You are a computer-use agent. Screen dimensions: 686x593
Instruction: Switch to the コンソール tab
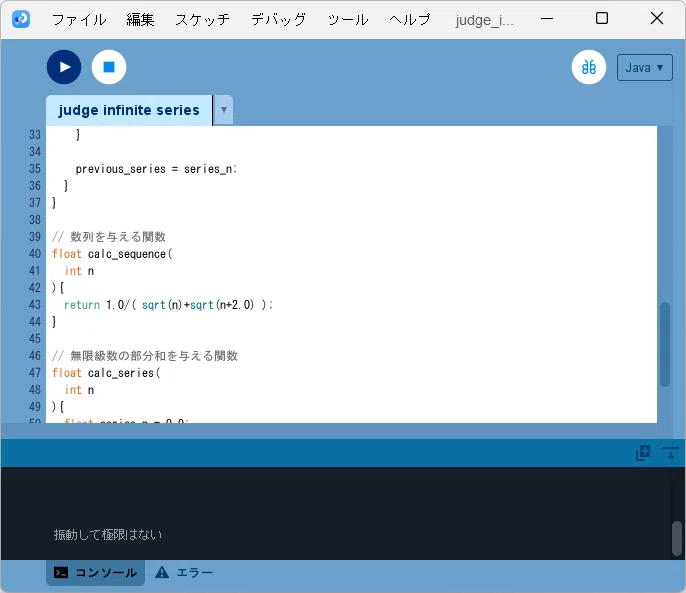[x=95, y=572]
